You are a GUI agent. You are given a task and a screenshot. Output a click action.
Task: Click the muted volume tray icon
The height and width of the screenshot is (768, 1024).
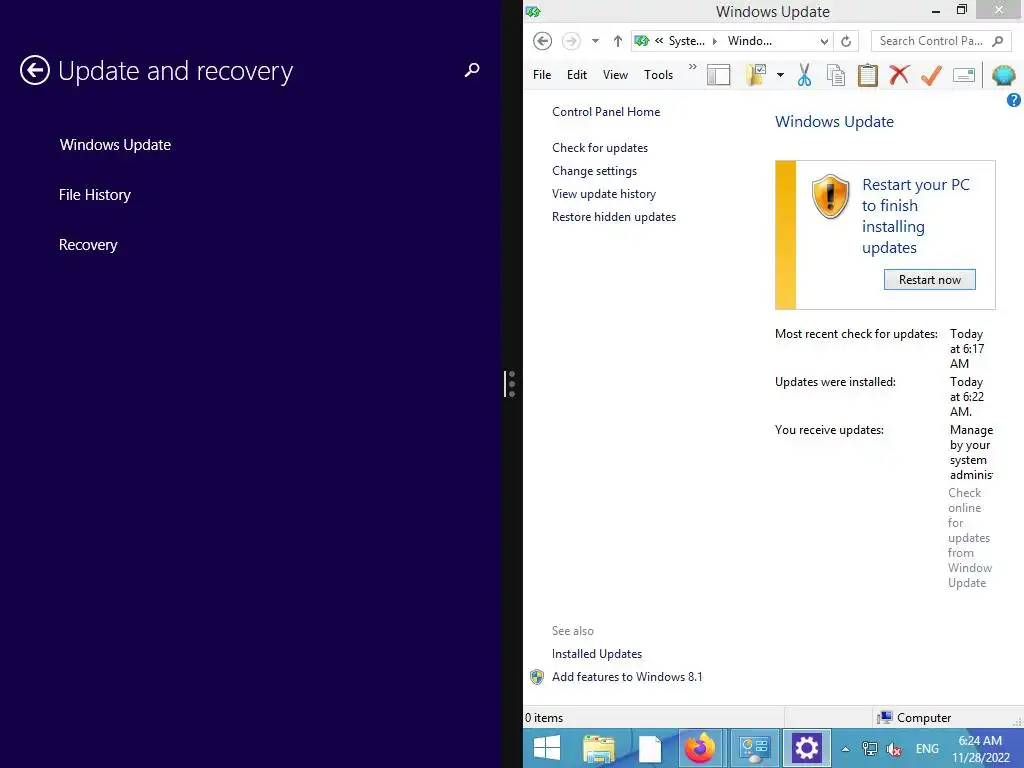click(894, 749)
